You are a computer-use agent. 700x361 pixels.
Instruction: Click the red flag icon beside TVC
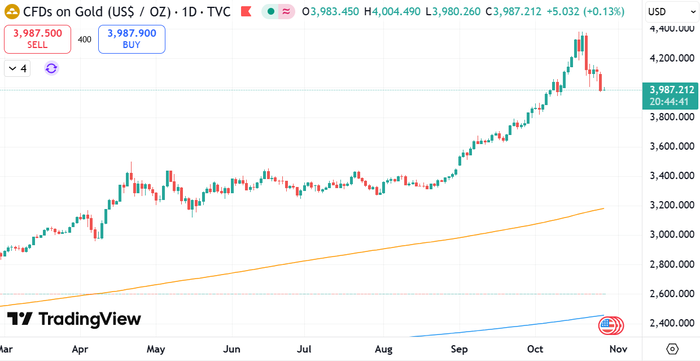(246, 12)
